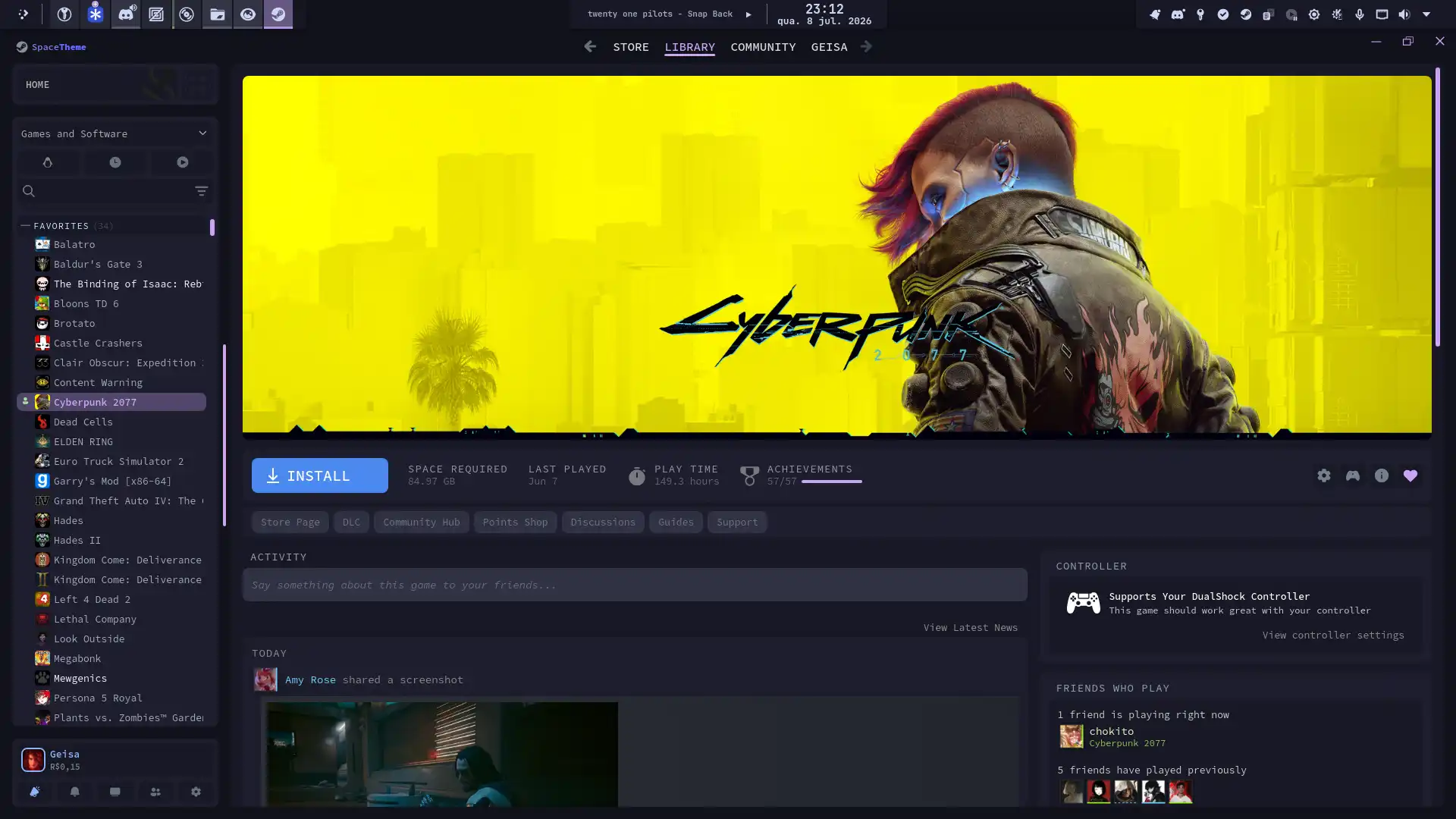This screenshot has height=819, width=1456.
Task: Switch to the STORE tab
Action: (x=631, y=47)
